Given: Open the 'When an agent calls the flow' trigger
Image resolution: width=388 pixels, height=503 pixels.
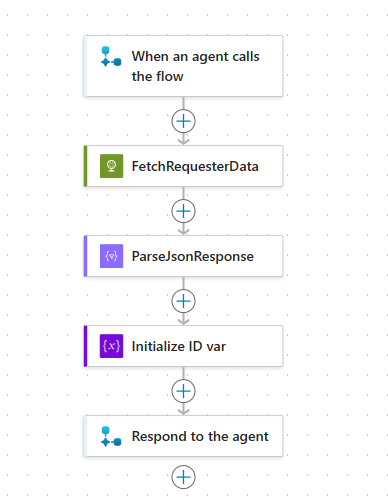Looking at the screenshot, I should pyautogui.click(x=183, y=66).
